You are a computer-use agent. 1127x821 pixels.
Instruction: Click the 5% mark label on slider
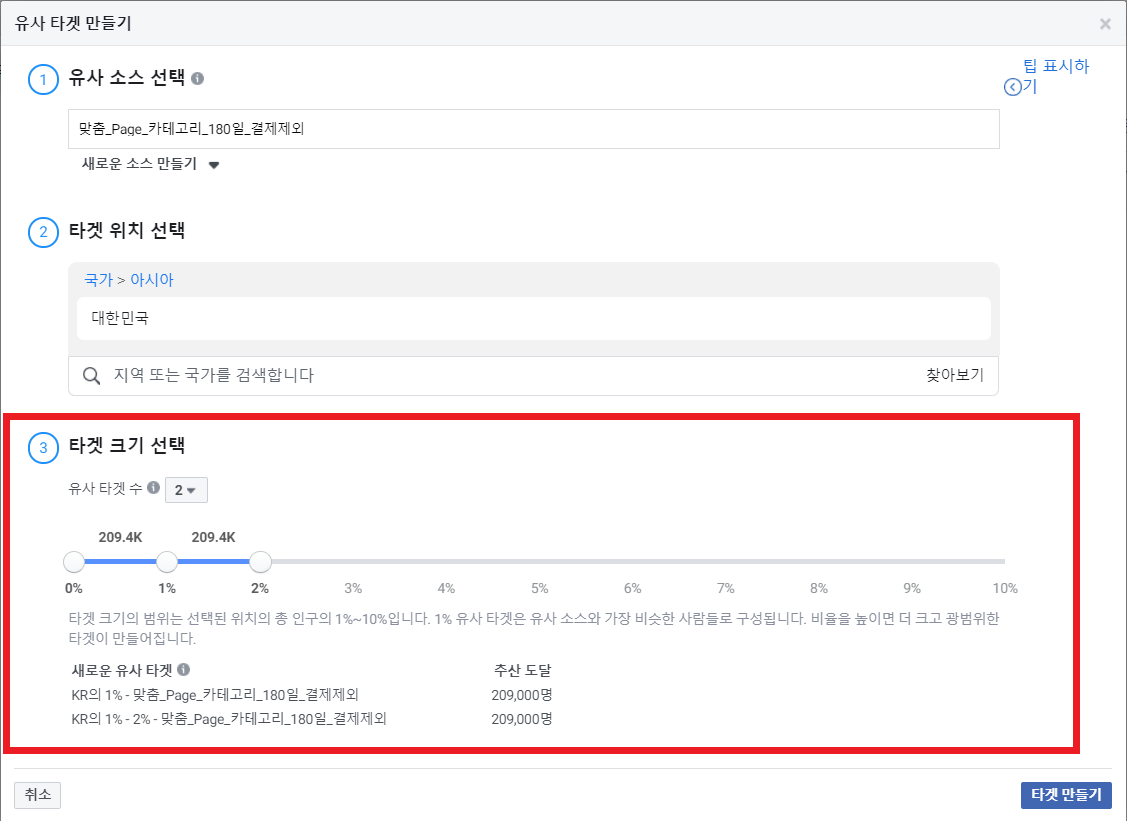[540, 588]
